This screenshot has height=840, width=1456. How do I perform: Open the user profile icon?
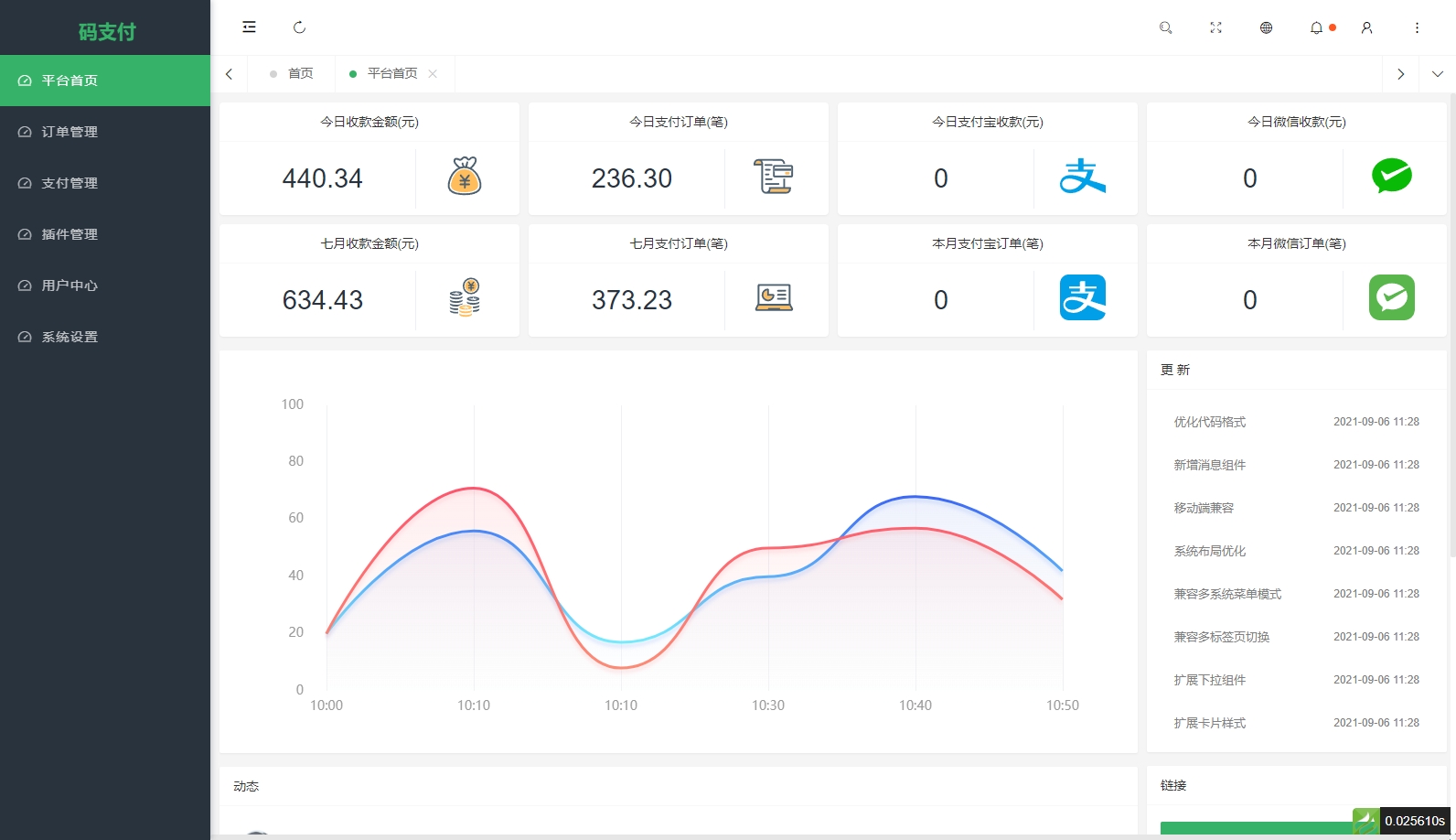[1366, 27]
